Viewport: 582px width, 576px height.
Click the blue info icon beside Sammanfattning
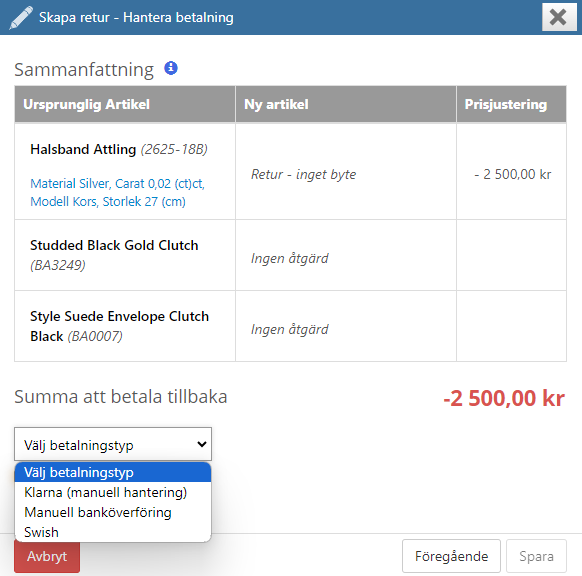coord(171,68)
